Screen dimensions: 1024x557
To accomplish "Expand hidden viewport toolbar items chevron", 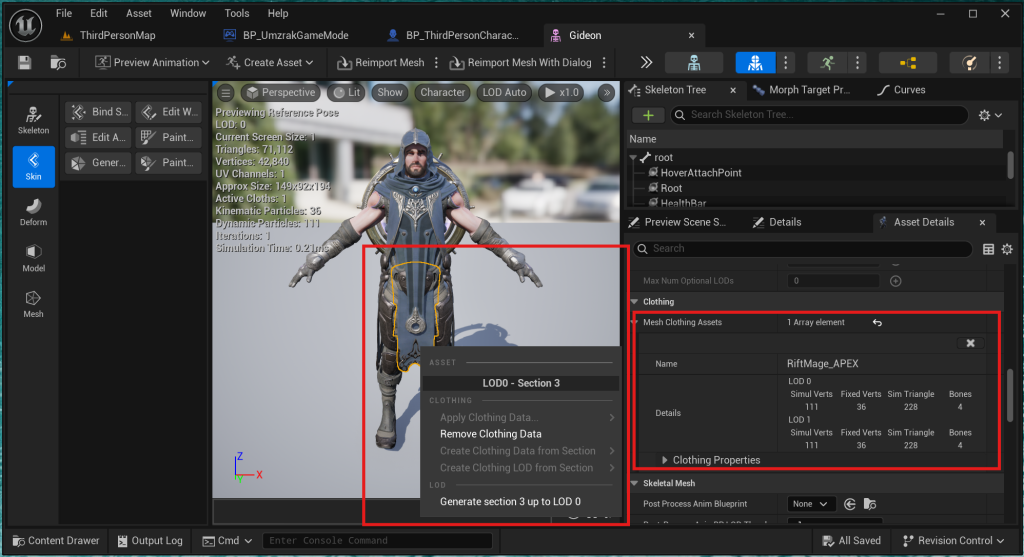I will (x=607, y=93).
